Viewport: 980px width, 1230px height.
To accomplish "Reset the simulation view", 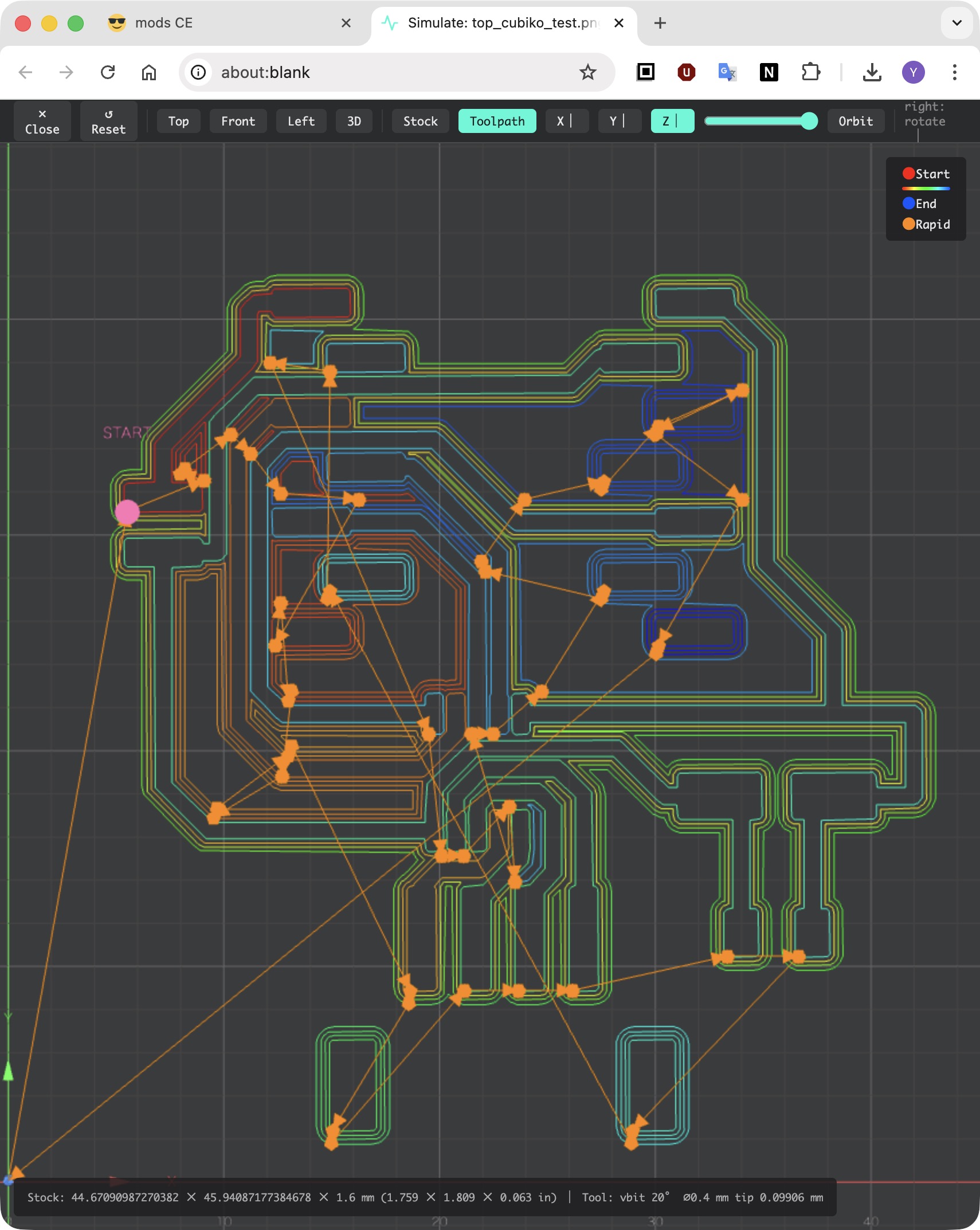I will pyautogui.click(x=108, y=121).
